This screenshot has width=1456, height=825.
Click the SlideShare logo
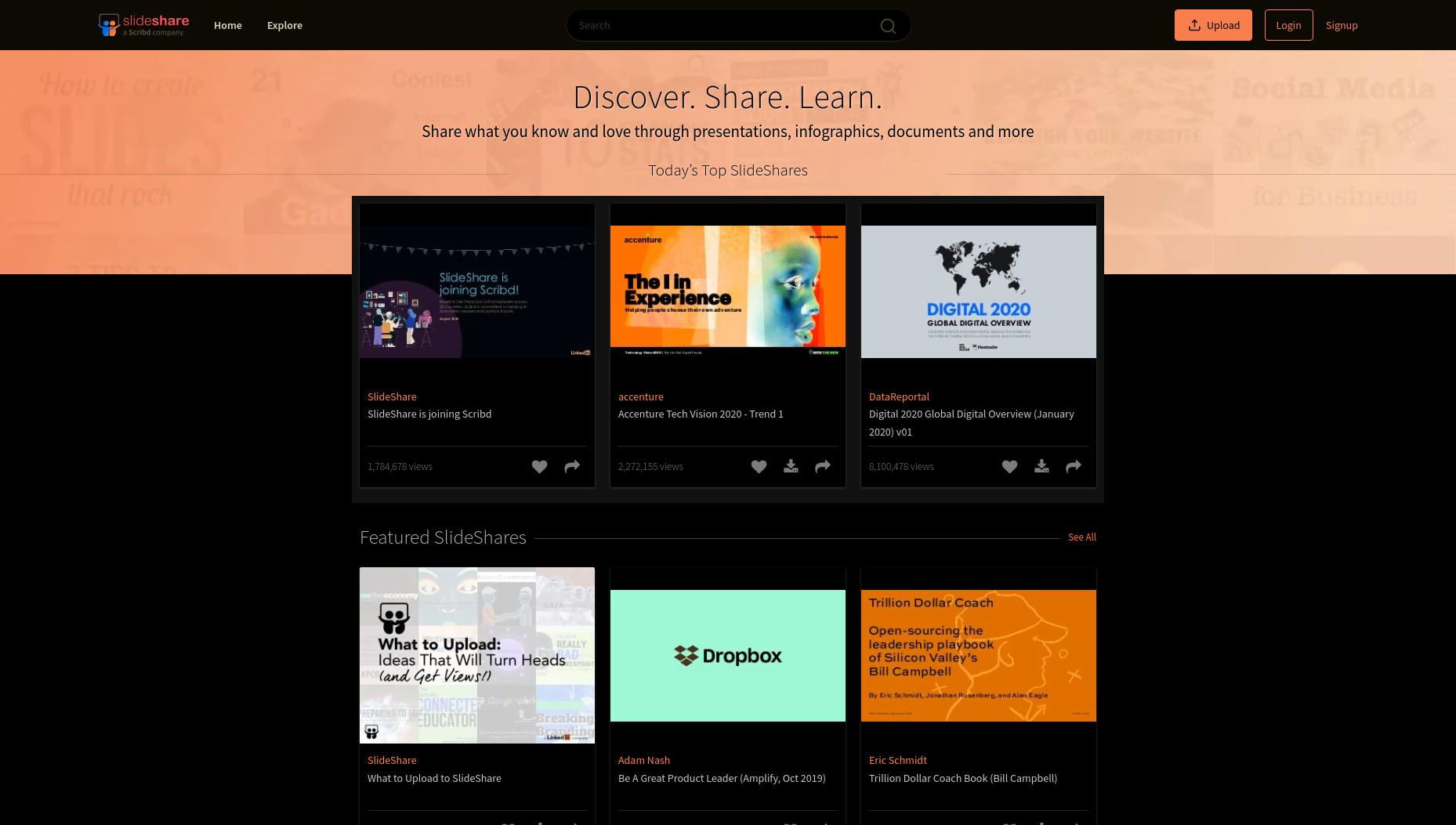point(143,25)
